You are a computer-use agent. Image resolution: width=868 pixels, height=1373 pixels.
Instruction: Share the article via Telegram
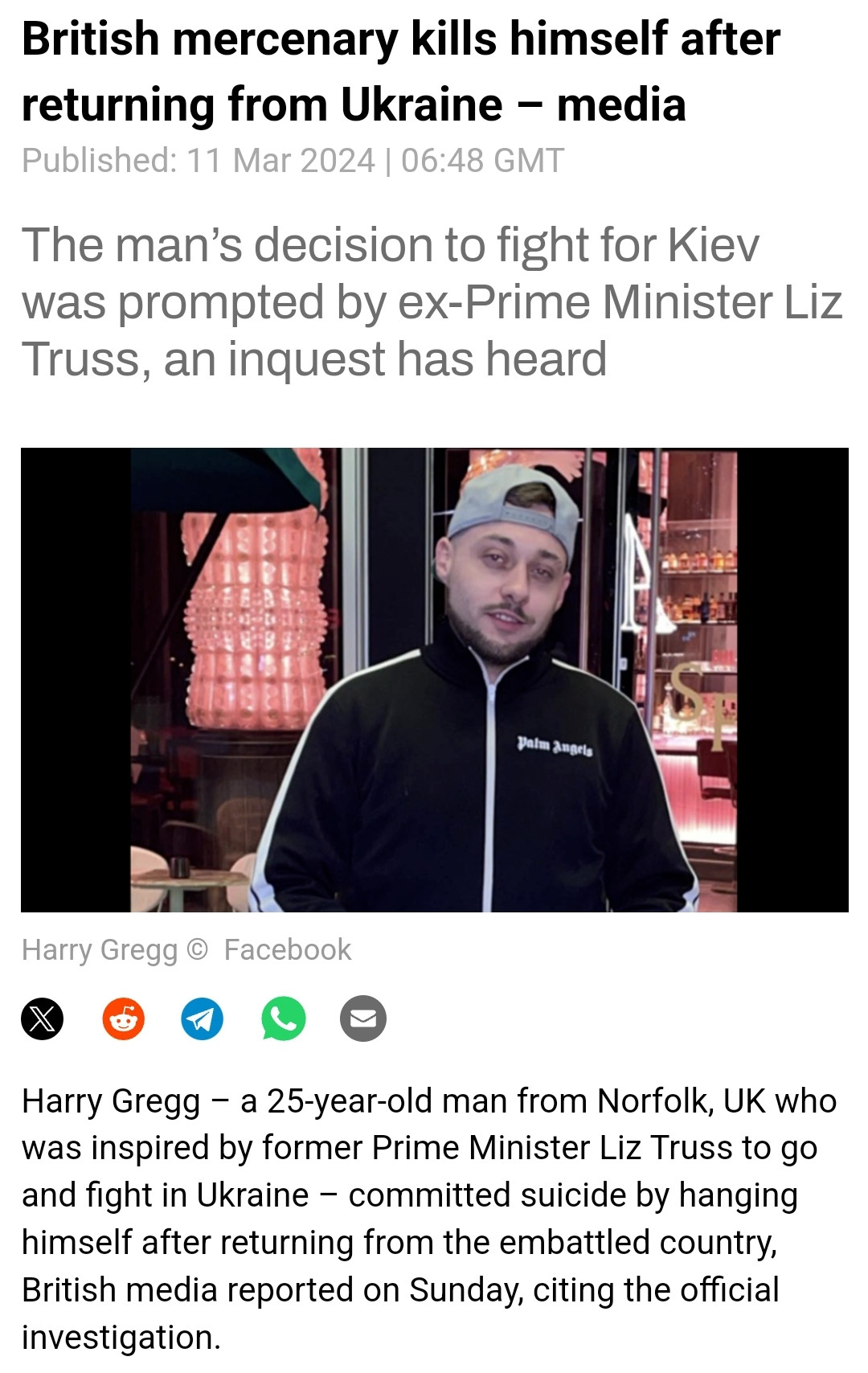tap(202, 1018)
